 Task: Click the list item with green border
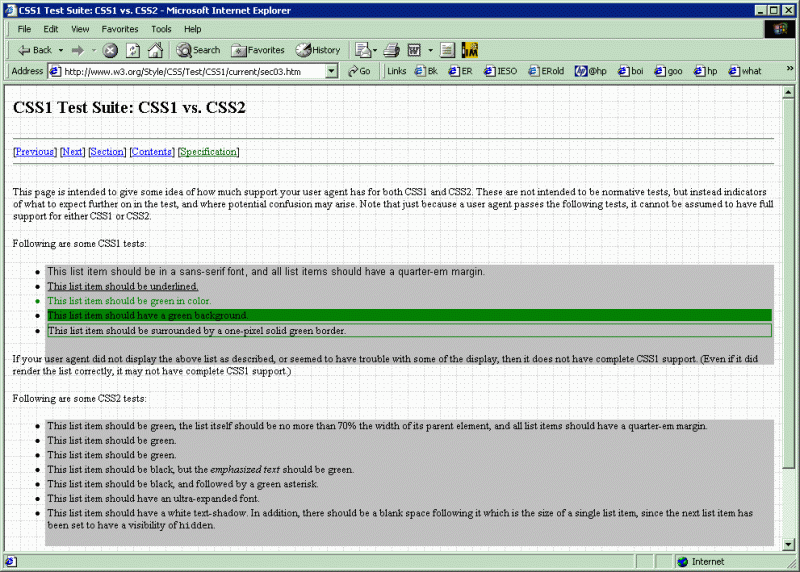click(409, 331)
